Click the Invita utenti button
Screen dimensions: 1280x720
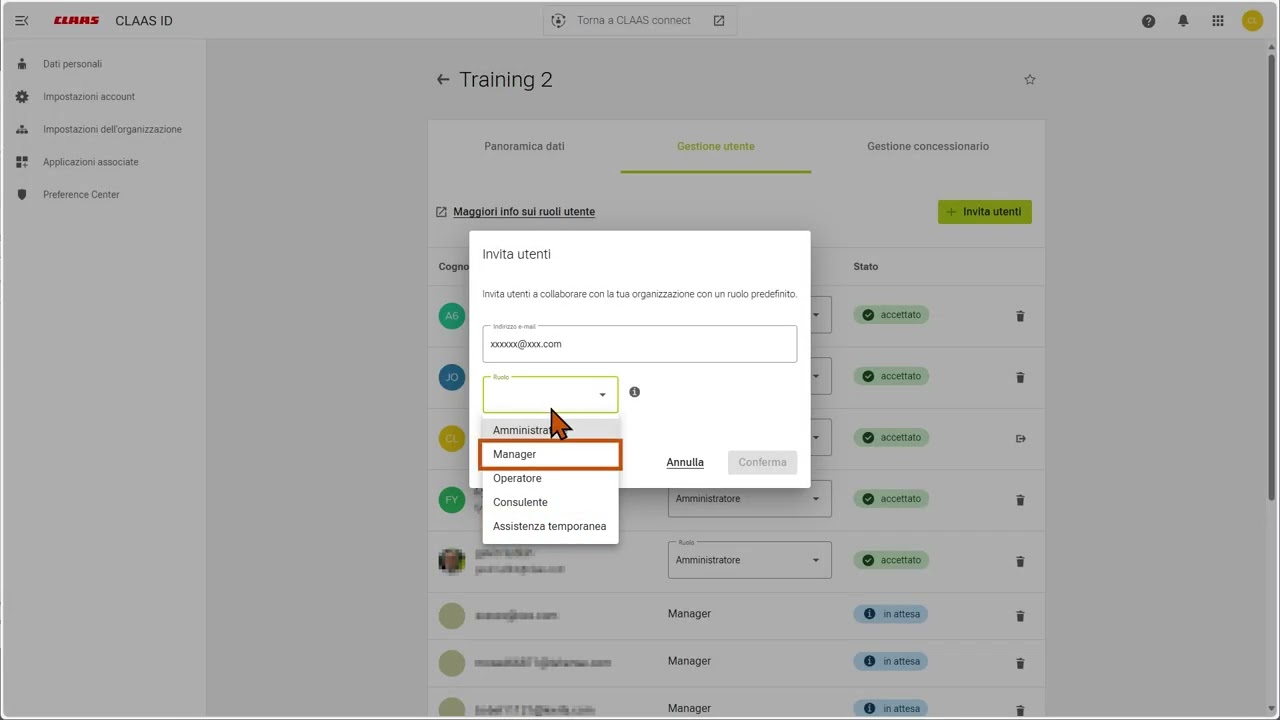tap(985, 212)
